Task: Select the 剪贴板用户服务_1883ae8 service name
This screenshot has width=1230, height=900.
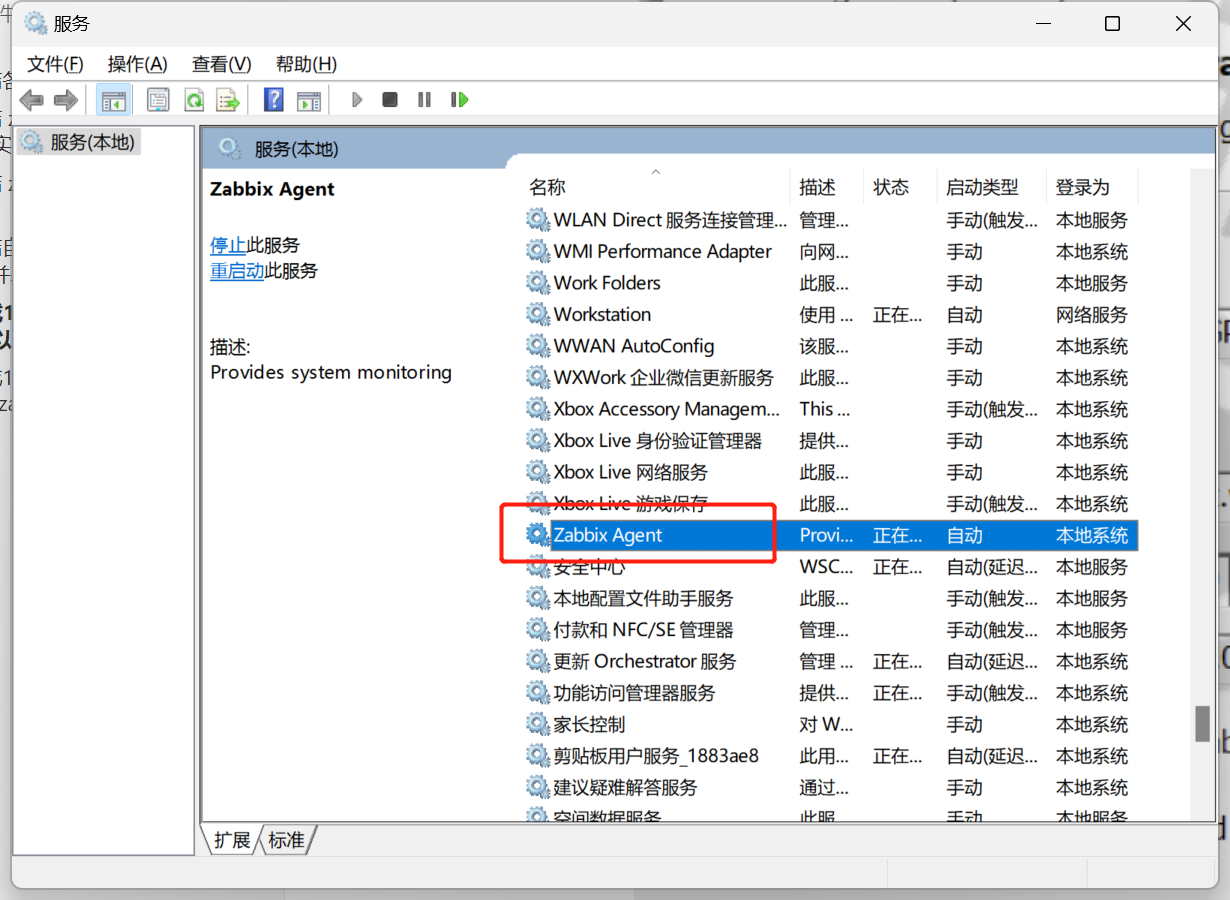Action: click(657, 756)
